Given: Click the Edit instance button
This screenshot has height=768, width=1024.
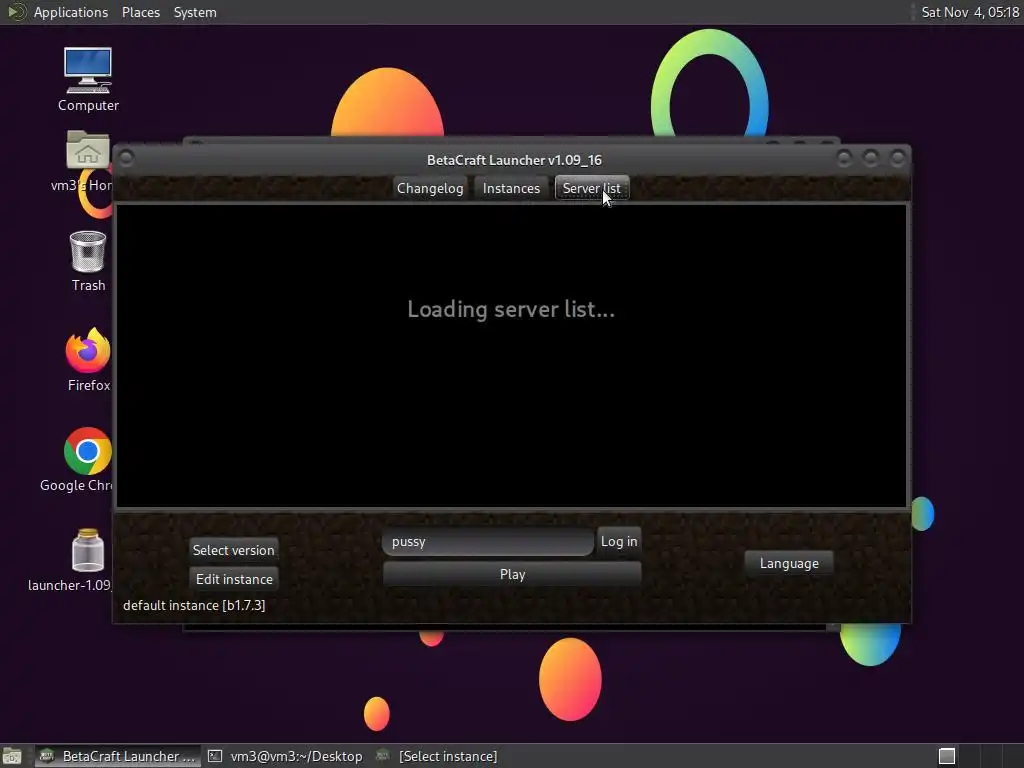Looking at the screenshot, I should 234,579.
